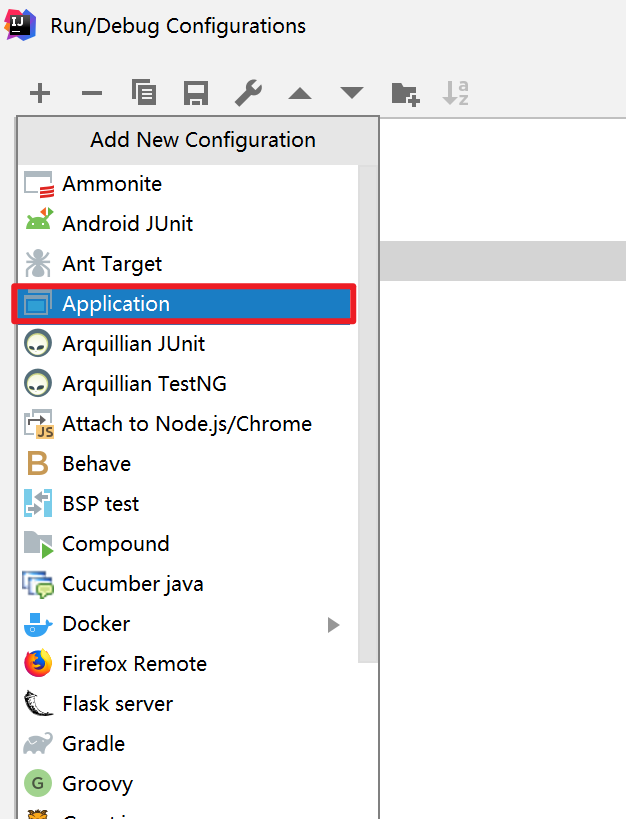The height and width of the screenshot is (819, 626).
Task: Open Edit Templates with the wrench icon
Action: pyautogui.click(x=248, y=94)
